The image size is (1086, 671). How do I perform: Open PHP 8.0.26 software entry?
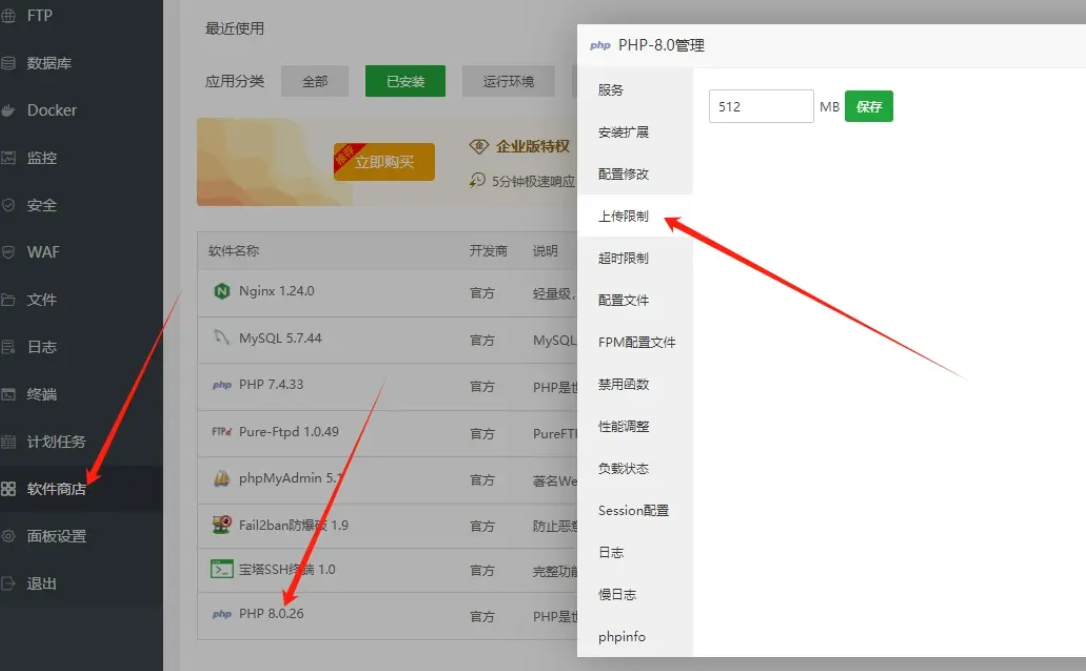271,613
